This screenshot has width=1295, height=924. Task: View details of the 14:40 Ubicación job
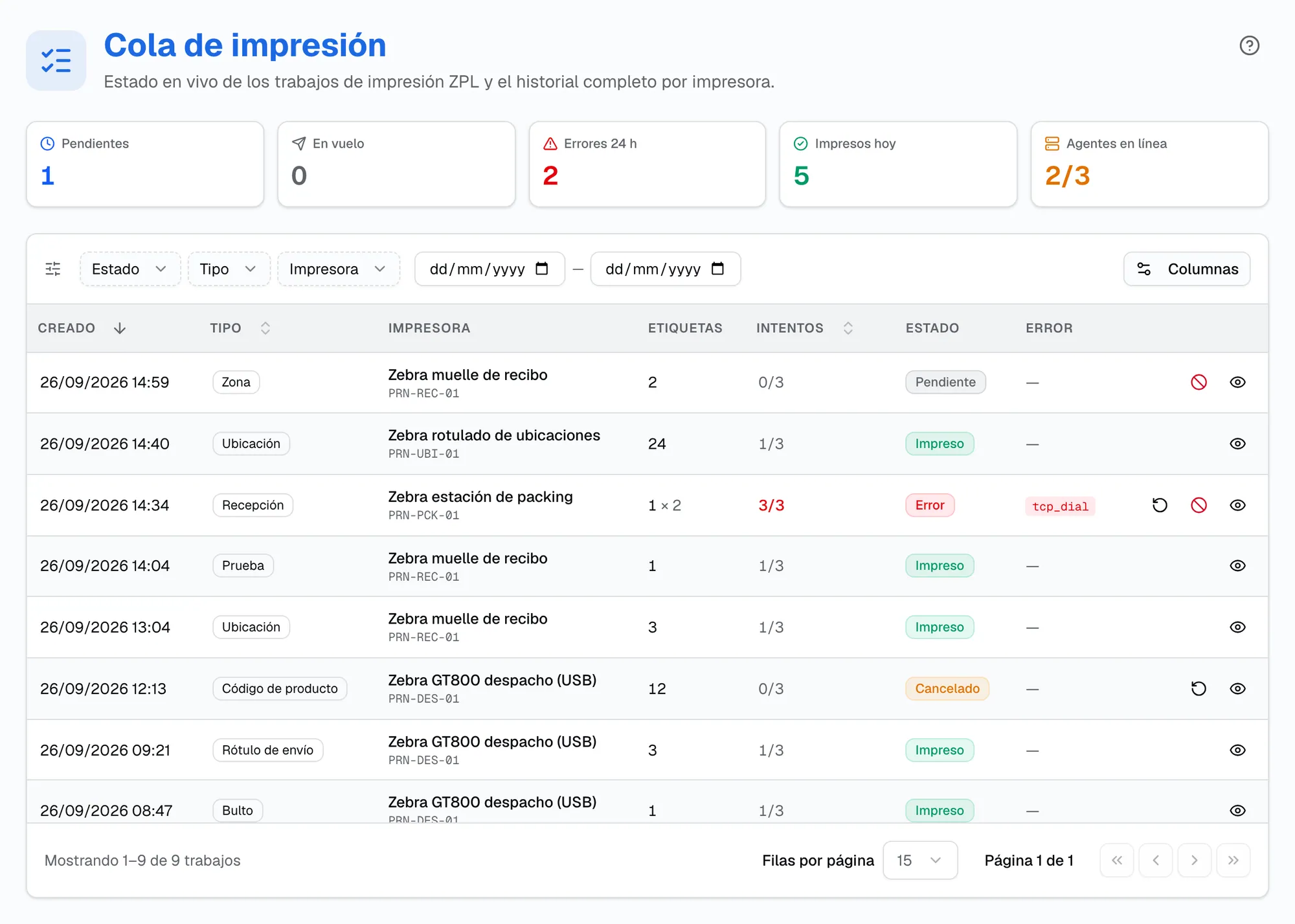(x=1237, y=444)
